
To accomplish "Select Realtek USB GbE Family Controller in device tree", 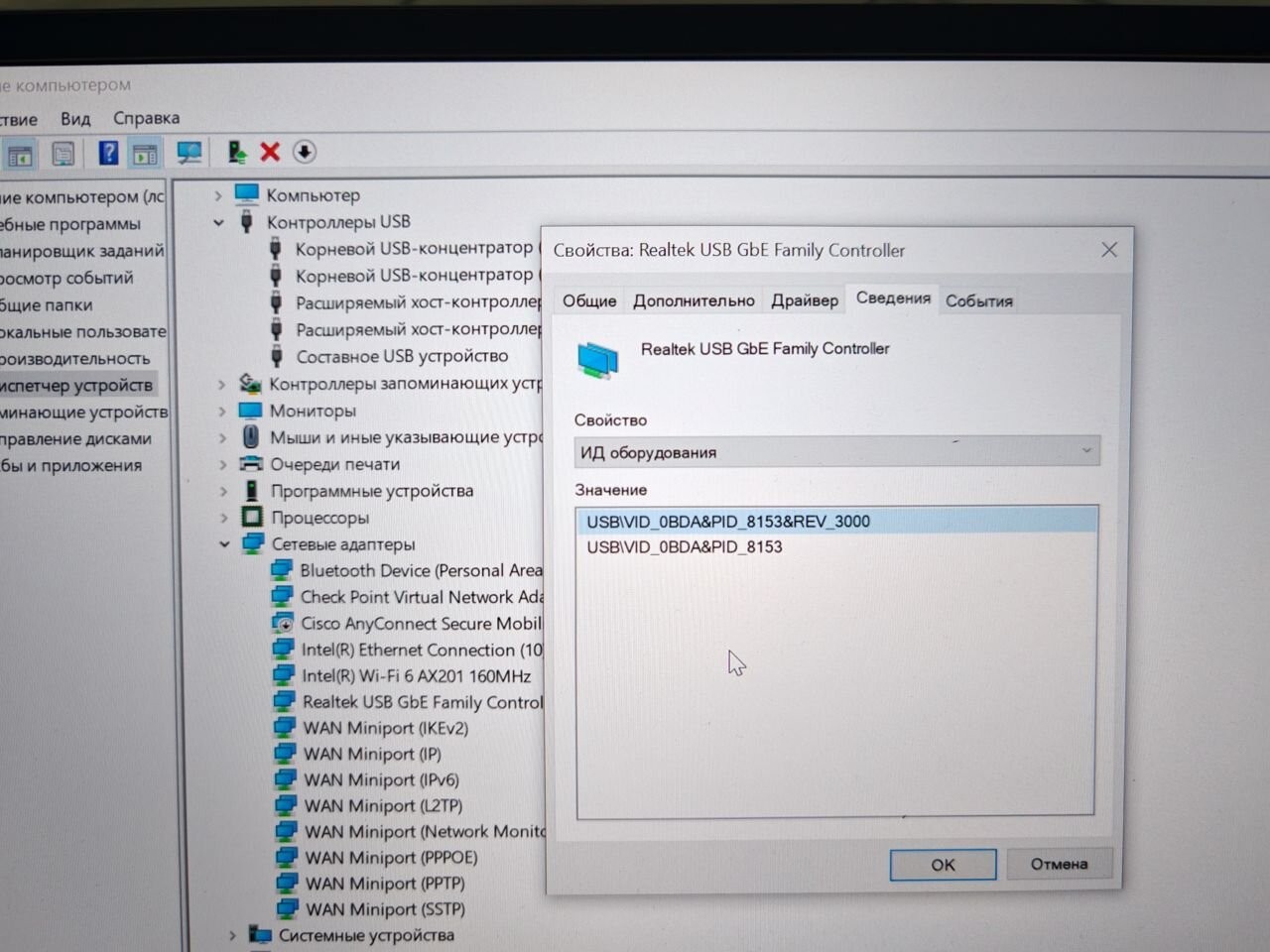I will [x=423, y=702].
